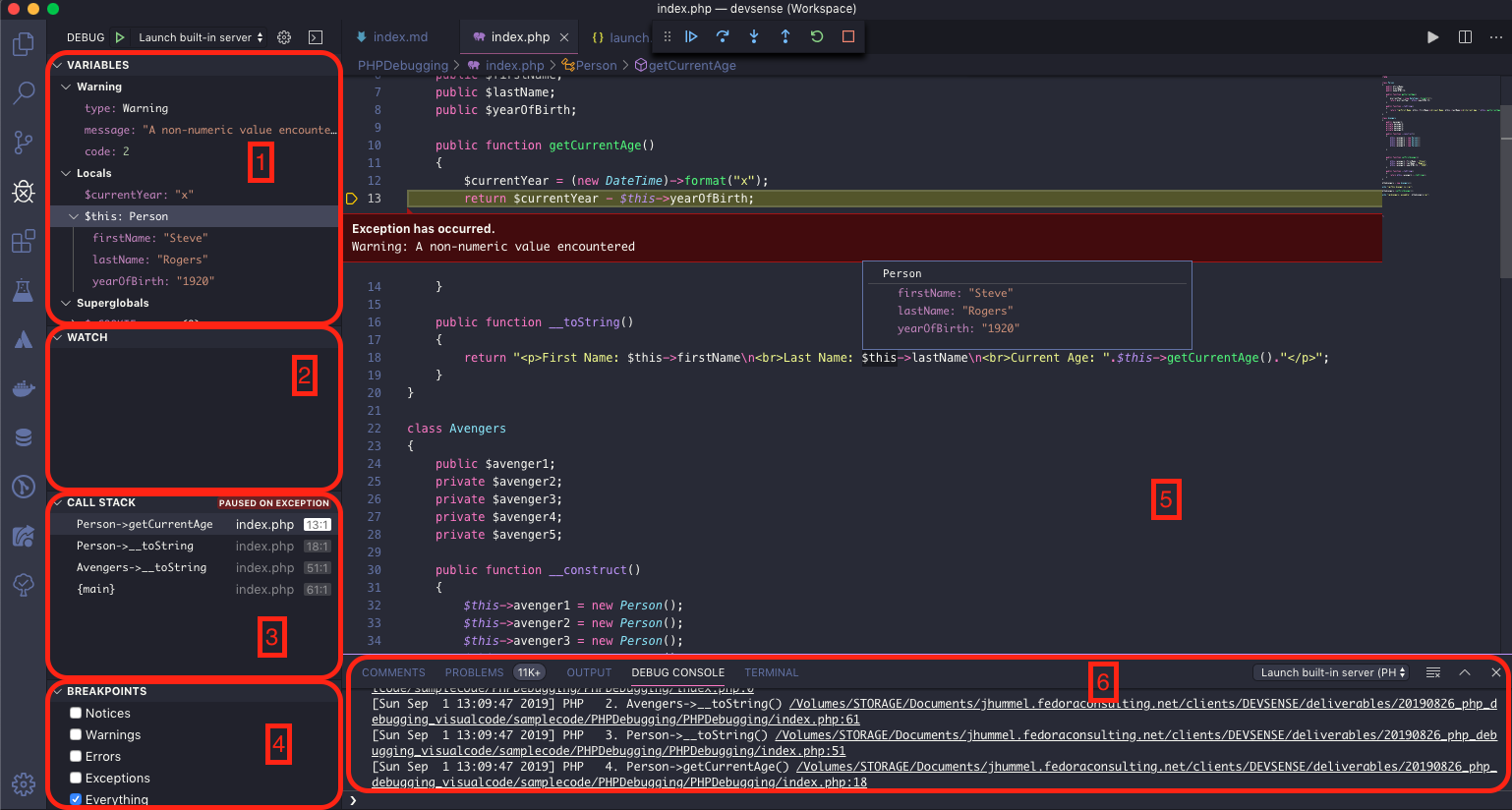
Task: Switch to the launch.json tab
Action: coord(619,37)
